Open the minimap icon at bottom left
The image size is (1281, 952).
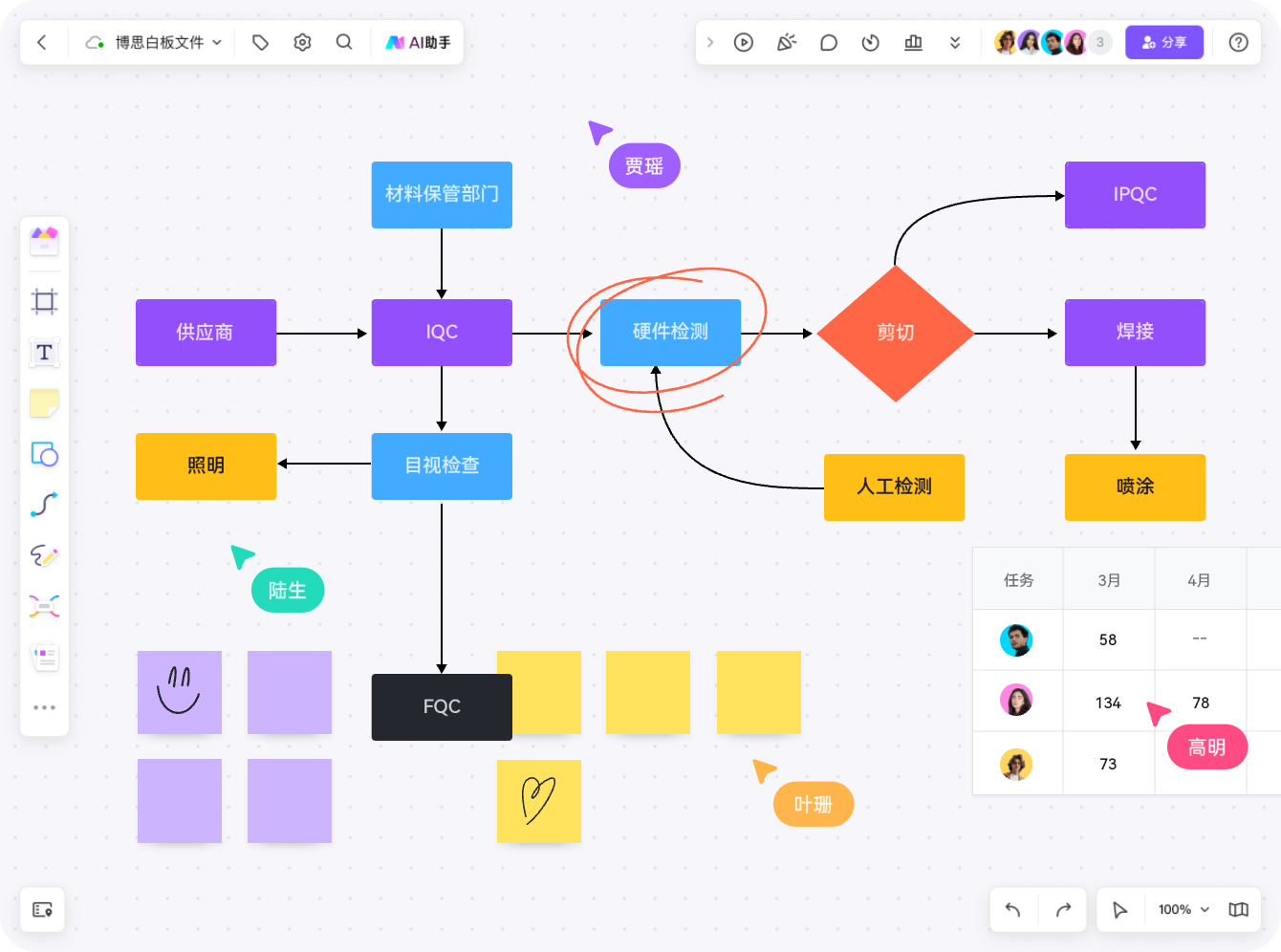(42, 909)
